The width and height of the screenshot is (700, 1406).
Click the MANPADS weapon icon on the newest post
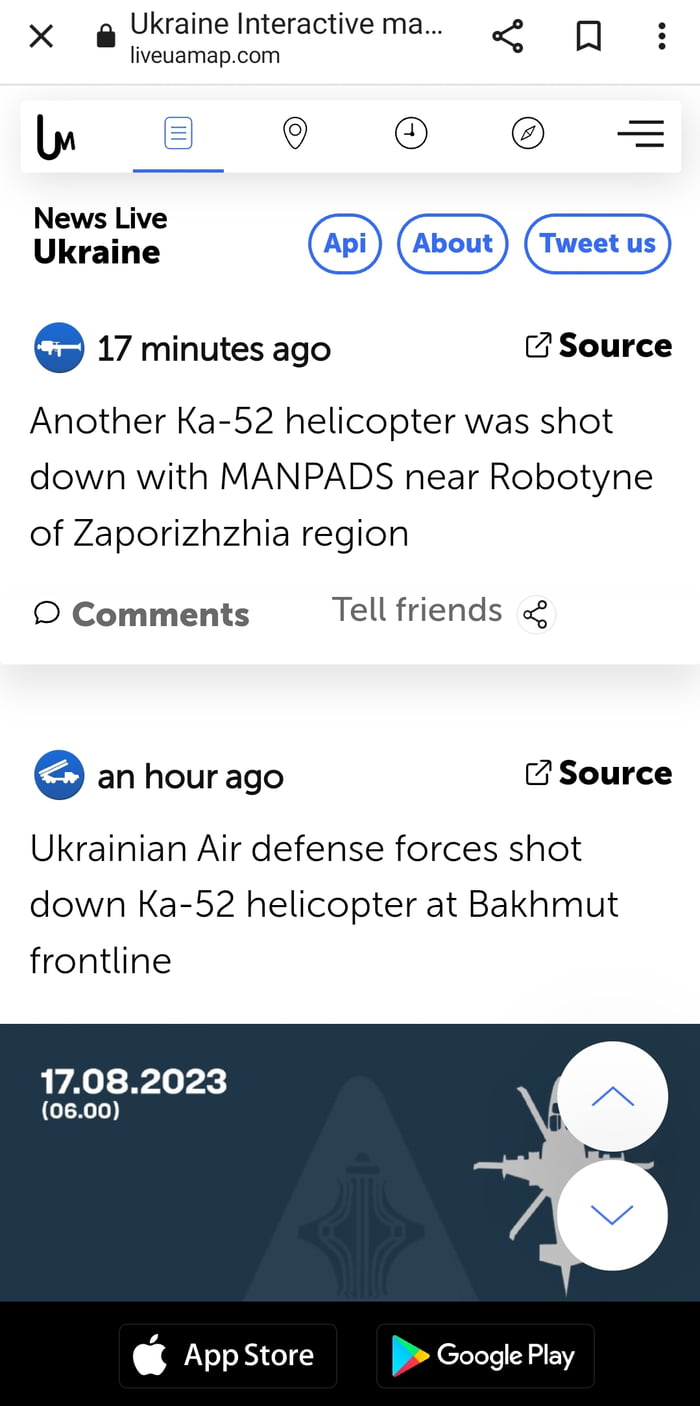59,348
